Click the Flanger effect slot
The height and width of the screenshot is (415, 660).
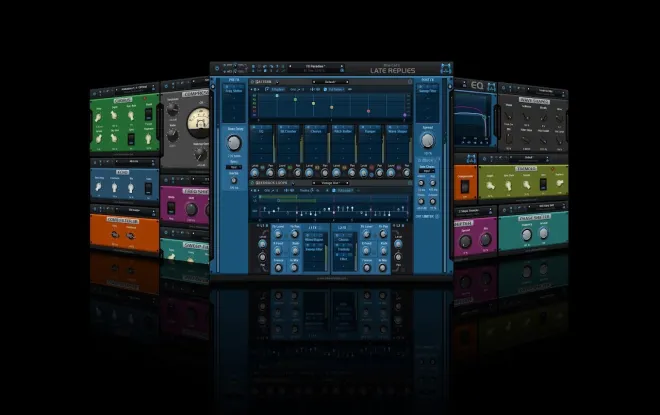370,131
